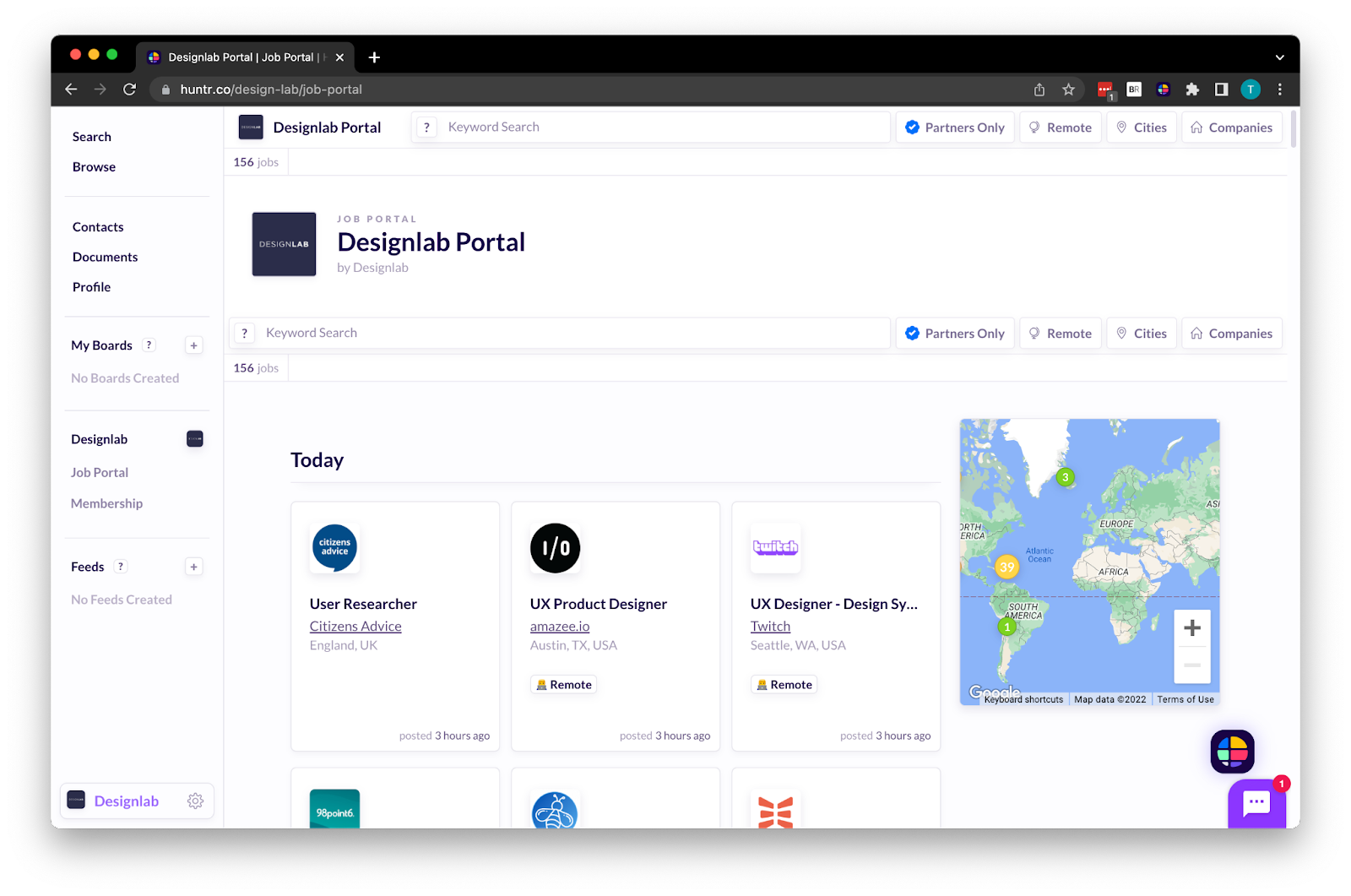
Task: Open map Terms of Use link
Action: (1186, 699)
